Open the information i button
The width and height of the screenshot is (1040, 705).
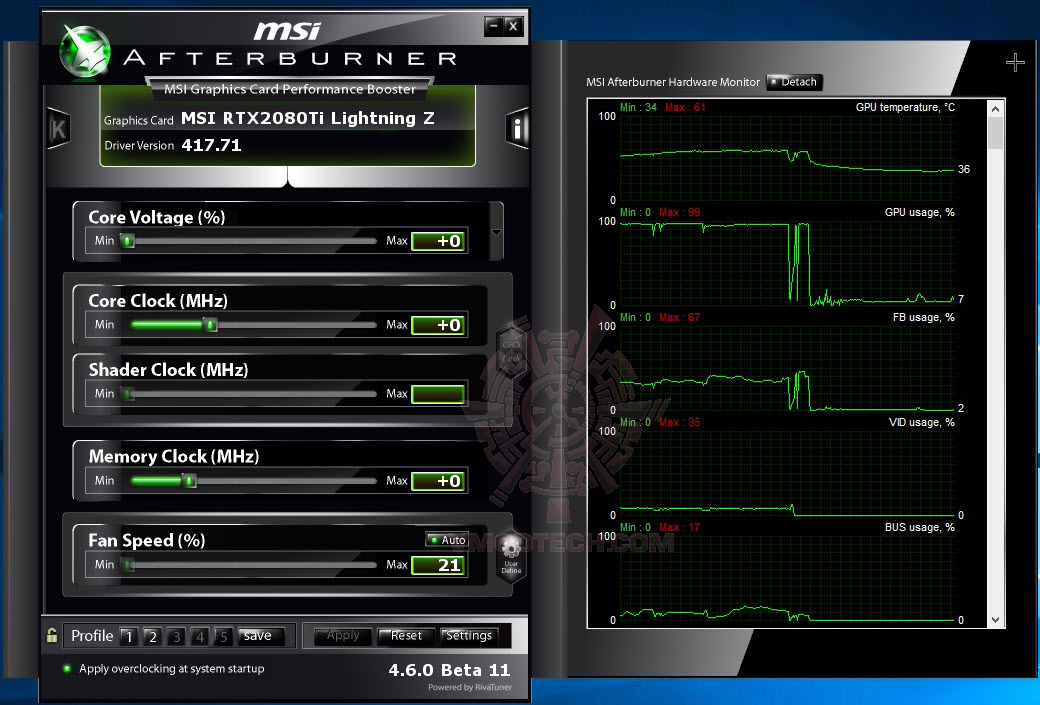[517, 128]
